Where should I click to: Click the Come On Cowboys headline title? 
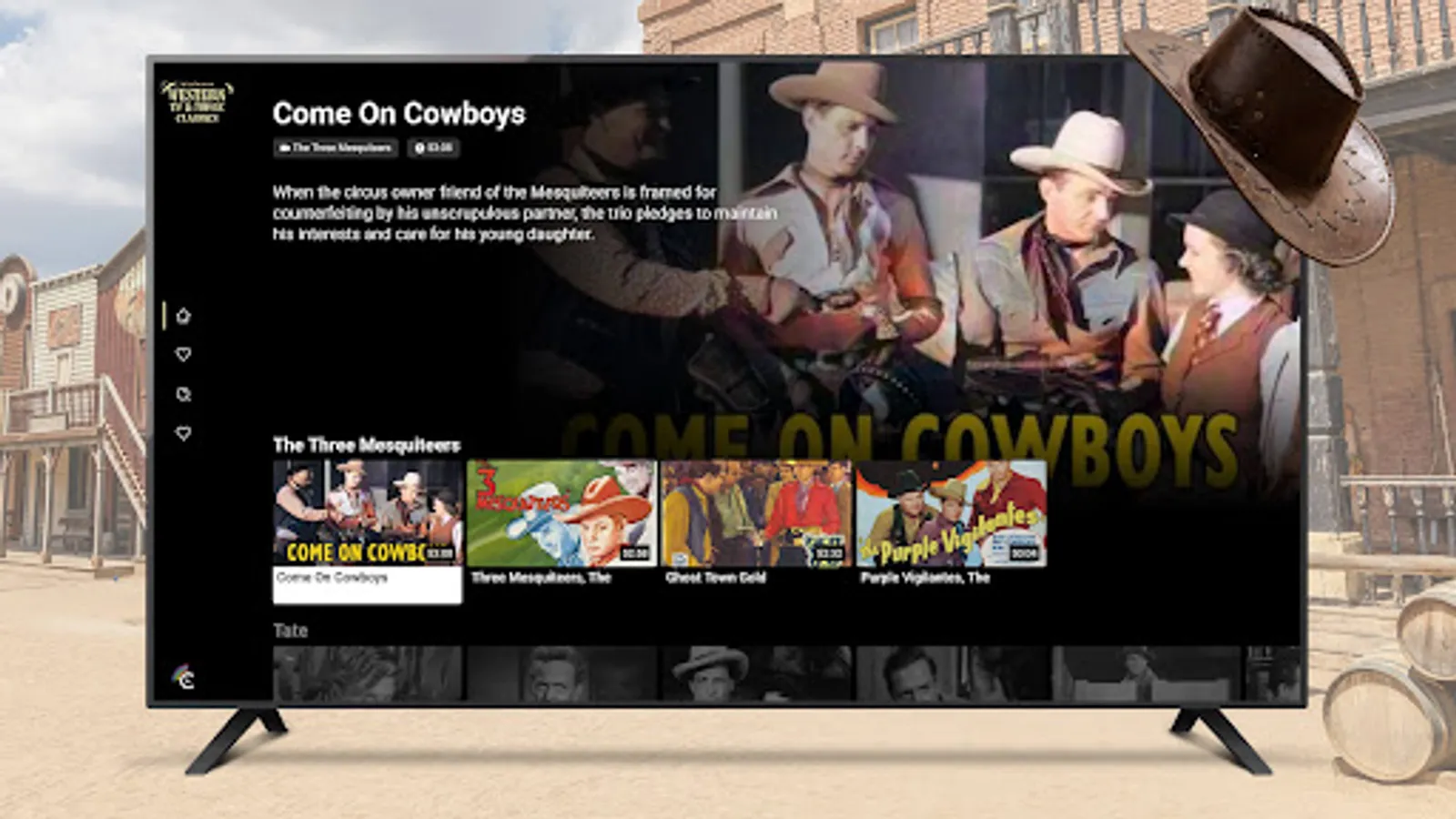399,114
